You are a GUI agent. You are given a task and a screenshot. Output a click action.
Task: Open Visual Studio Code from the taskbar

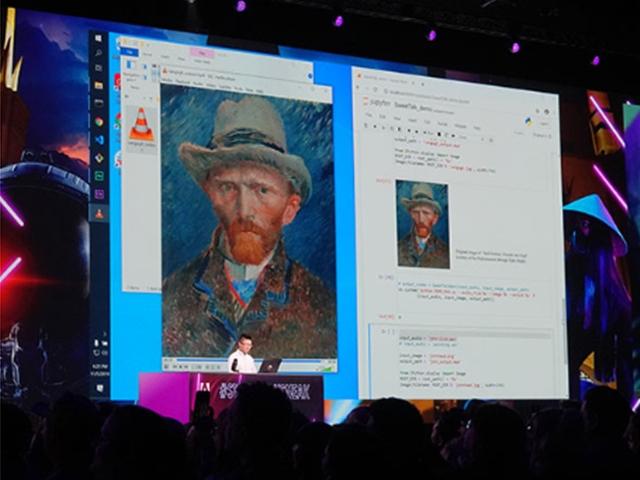pyautogui.click(x=99, y=140)
